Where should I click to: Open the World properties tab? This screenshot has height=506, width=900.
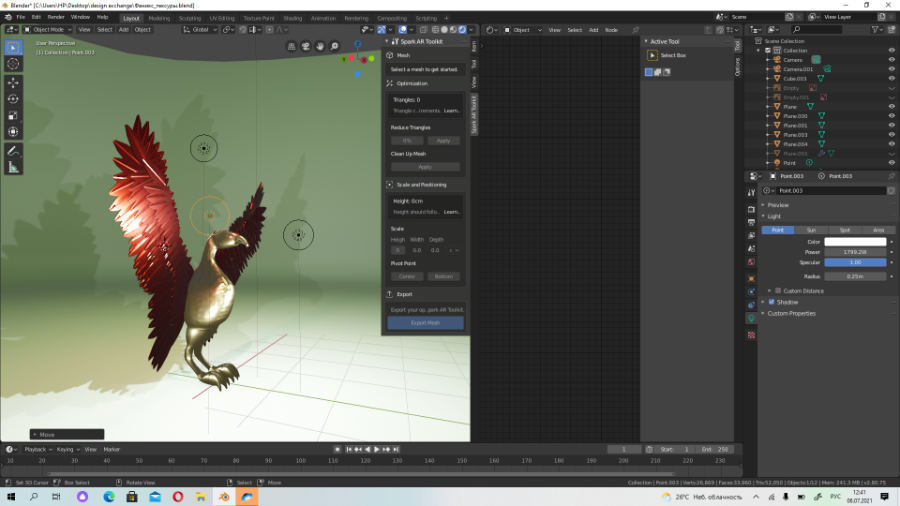click(x=751, y=262)
